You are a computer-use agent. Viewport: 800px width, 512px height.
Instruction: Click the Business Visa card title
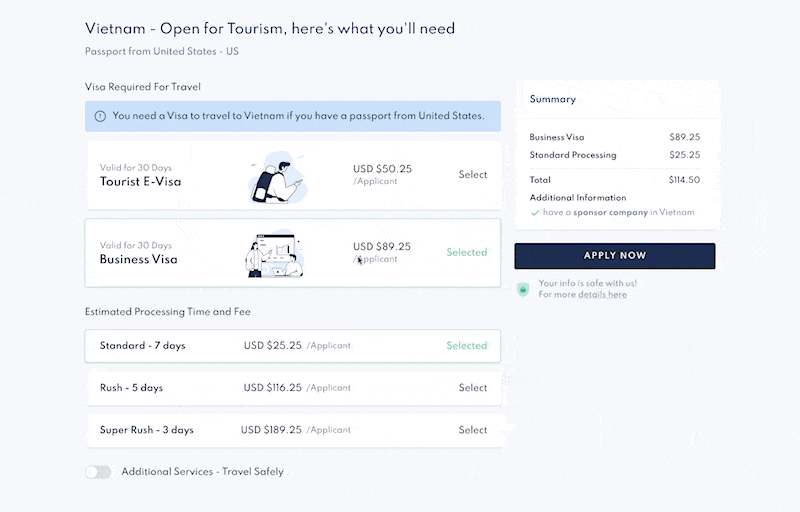coord(138,260)
